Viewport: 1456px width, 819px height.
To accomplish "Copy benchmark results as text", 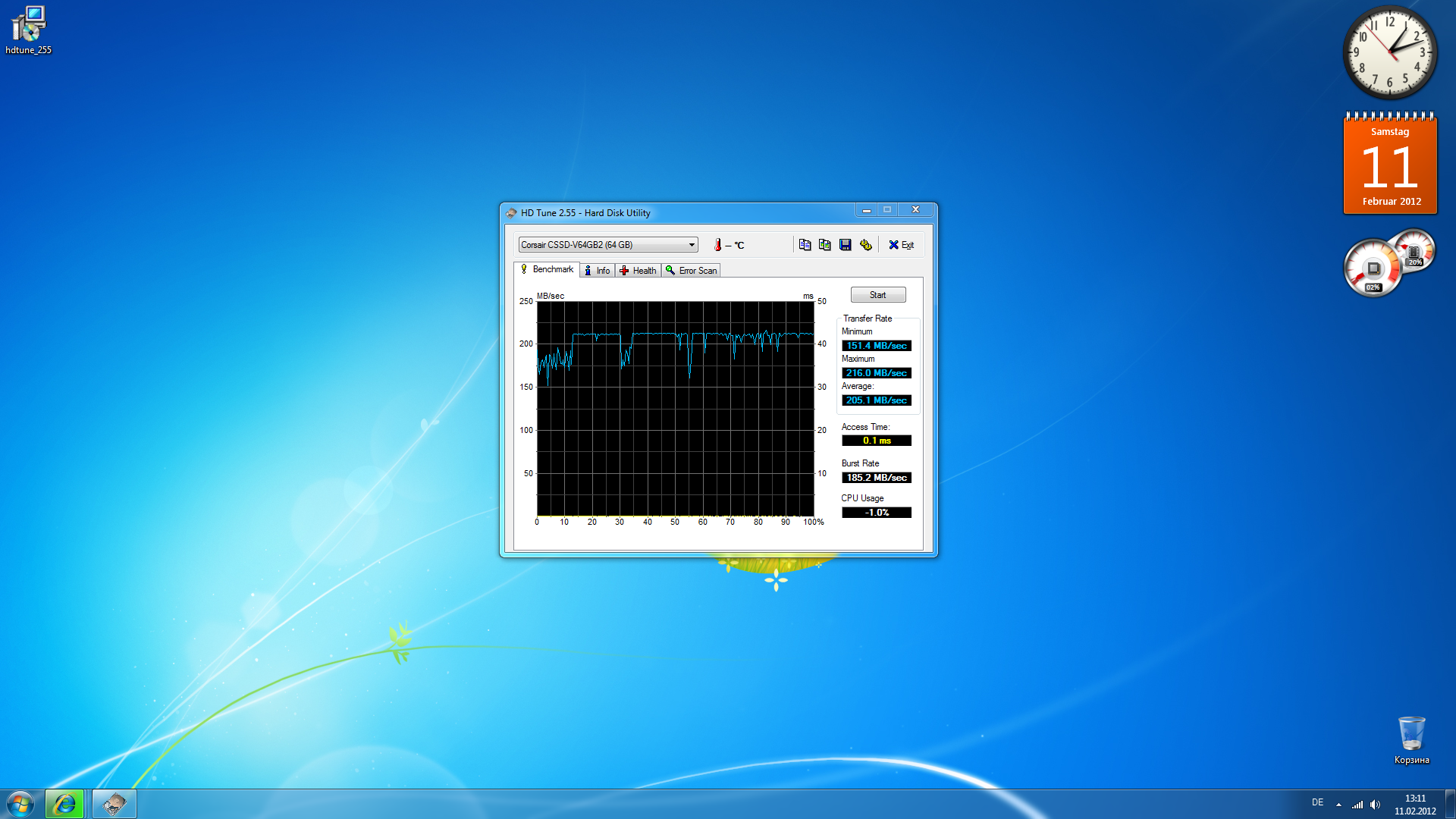I will [x=805, y=245].
